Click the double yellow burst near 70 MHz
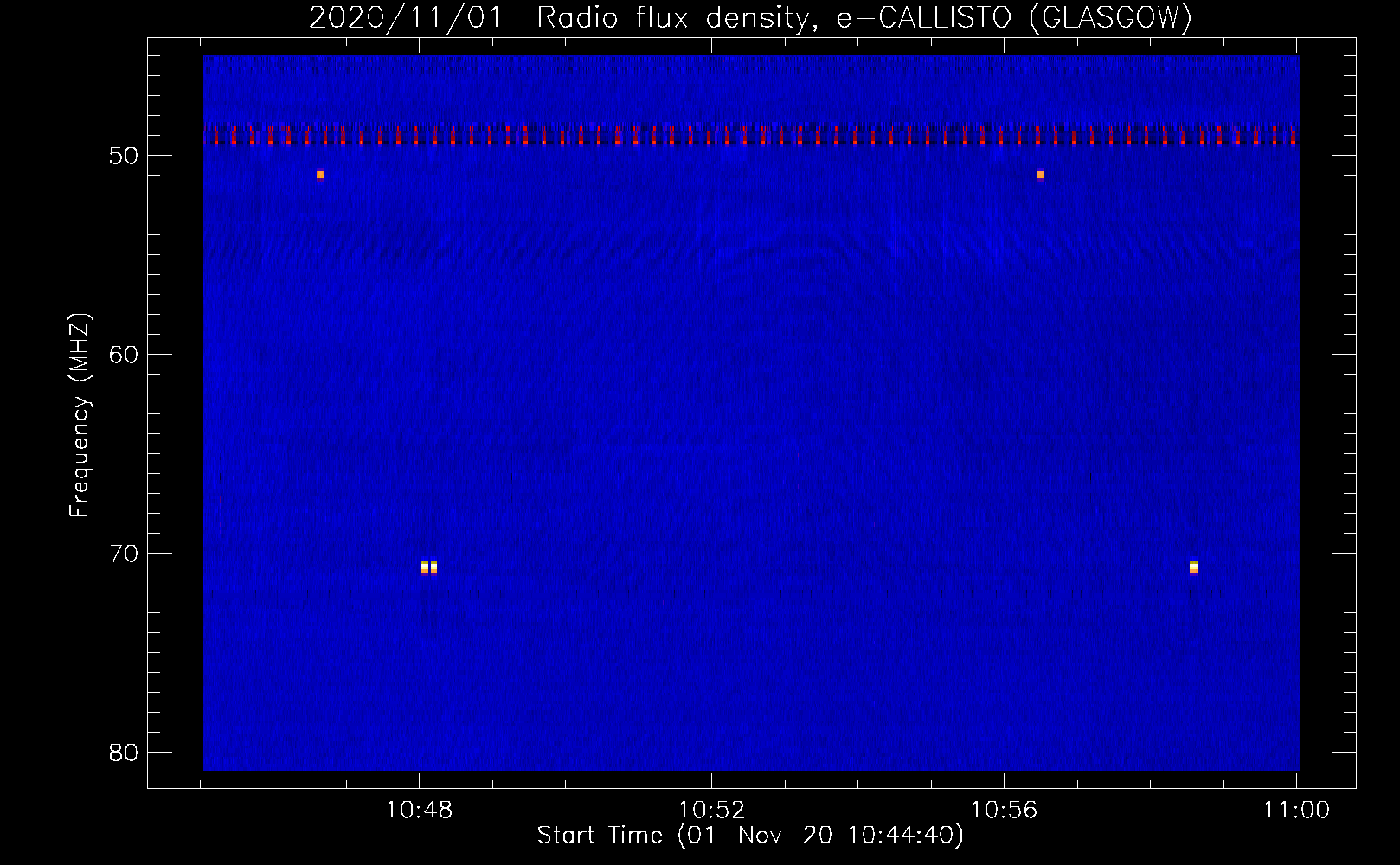The height and width of the screenshot is (865, 1400). pos(429,567)
